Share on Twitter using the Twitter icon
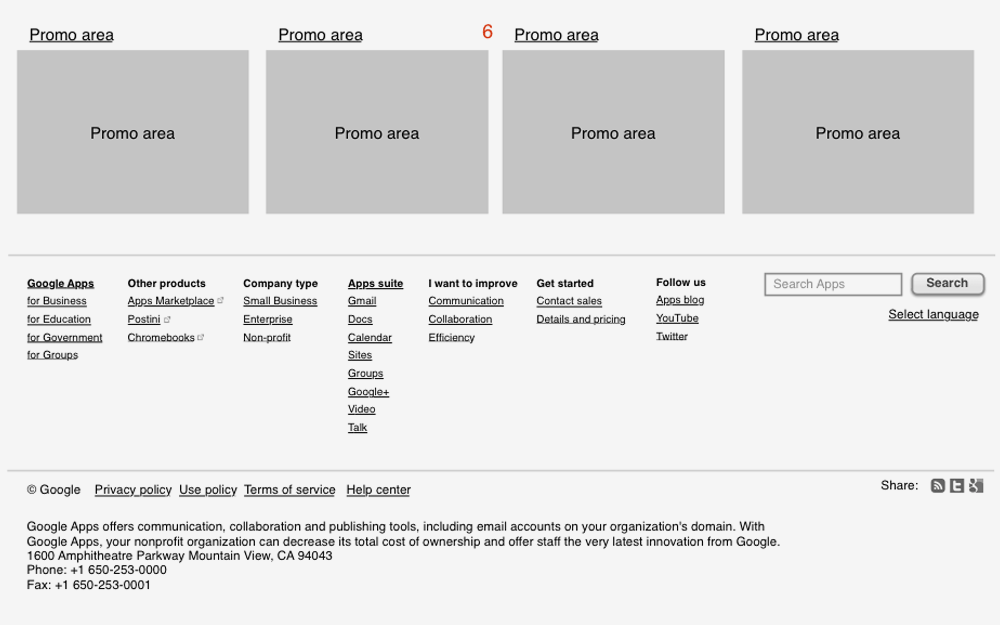This screenshot has width=1000, height=625. point(957,485)
